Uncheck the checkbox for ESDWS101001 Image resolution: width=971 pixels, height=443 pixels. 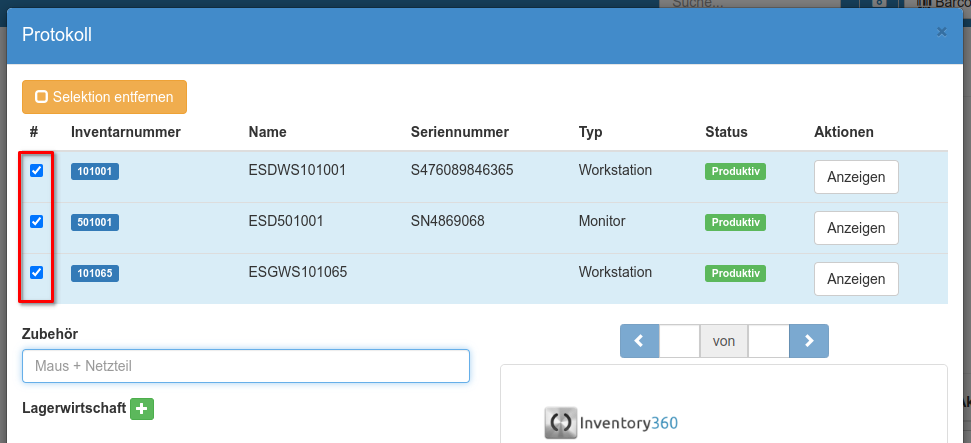tap(37, 171)
